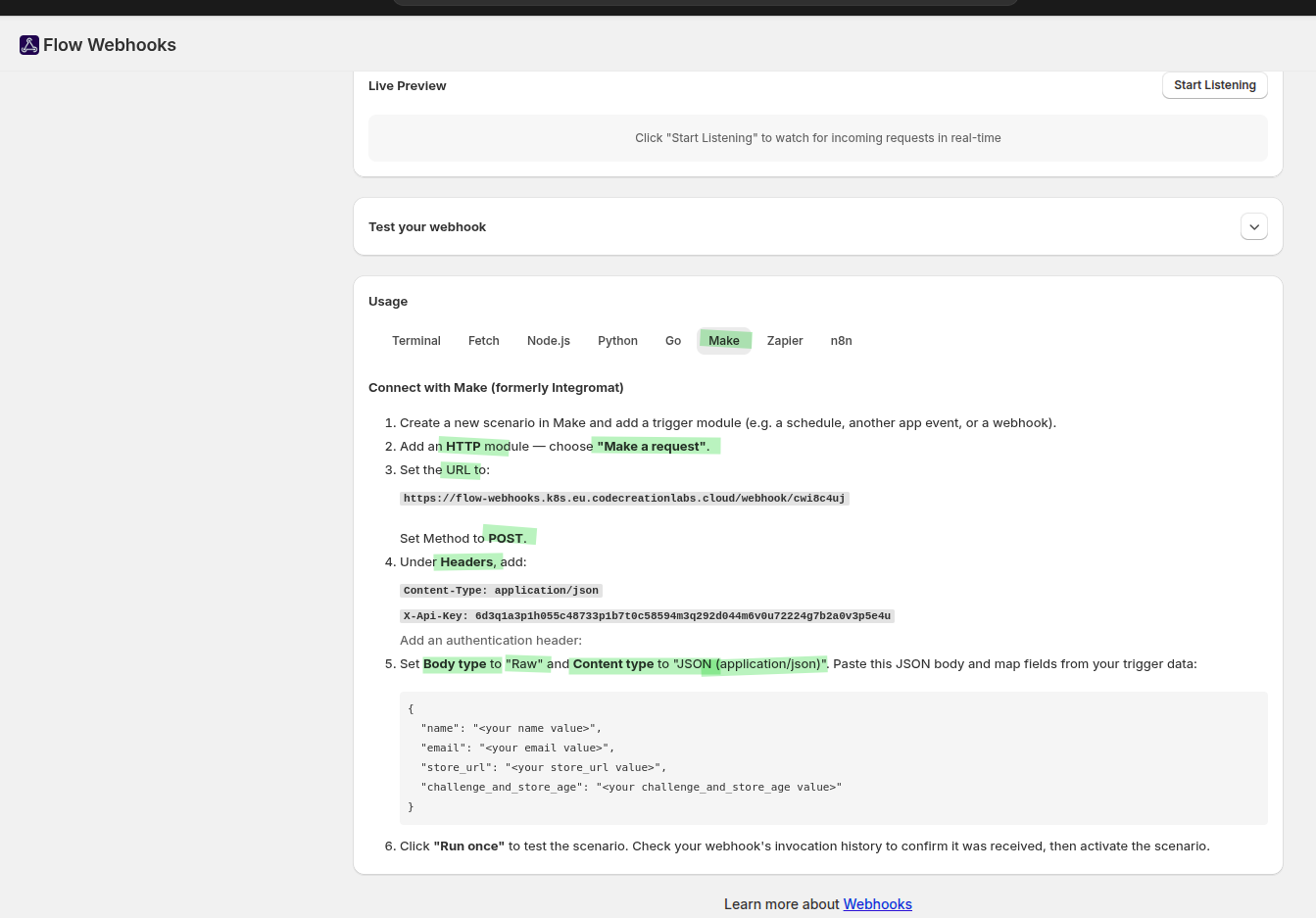Click the Flow Webhooks title text
This screenshot has height=918, width=1316.
110,45
